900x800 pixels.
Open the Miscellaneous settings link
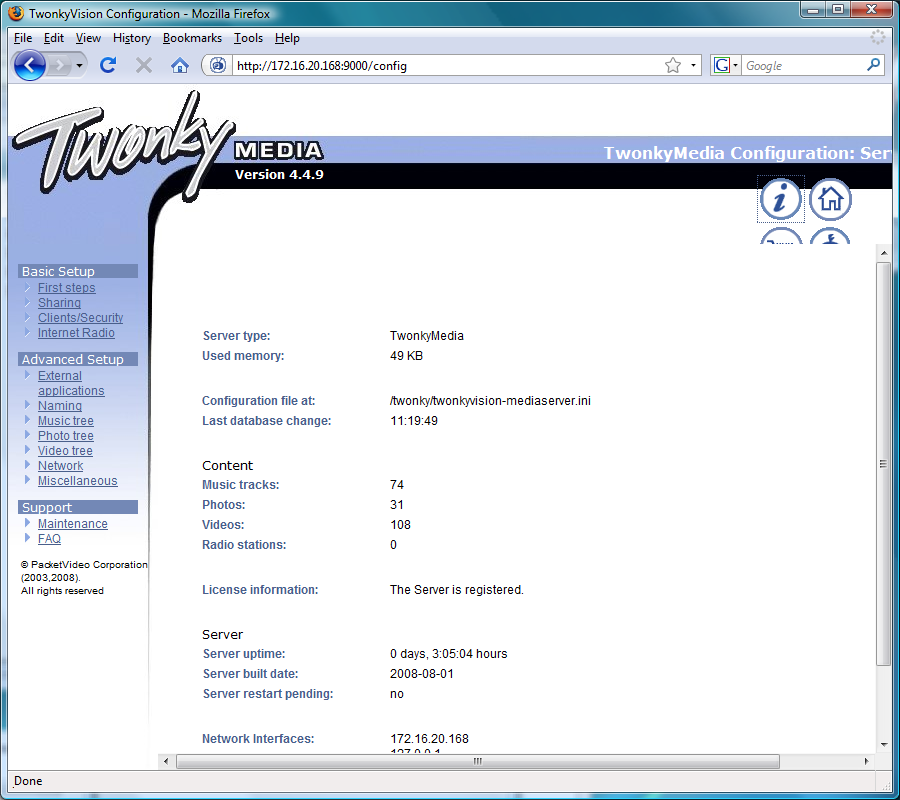tap(77, 480)
